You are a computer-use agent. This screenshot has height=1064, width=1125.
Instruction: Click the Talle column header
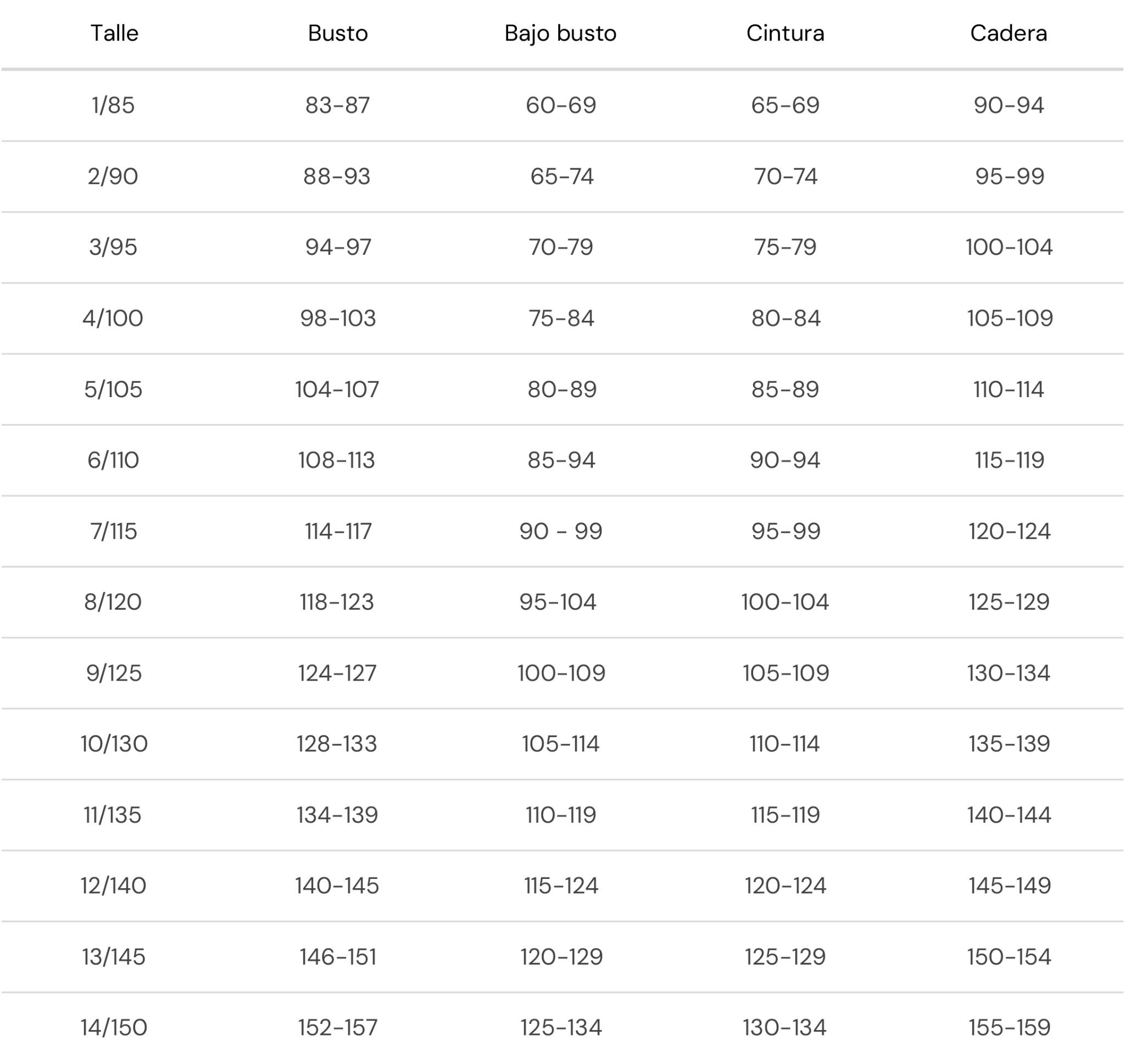[114, 34]
